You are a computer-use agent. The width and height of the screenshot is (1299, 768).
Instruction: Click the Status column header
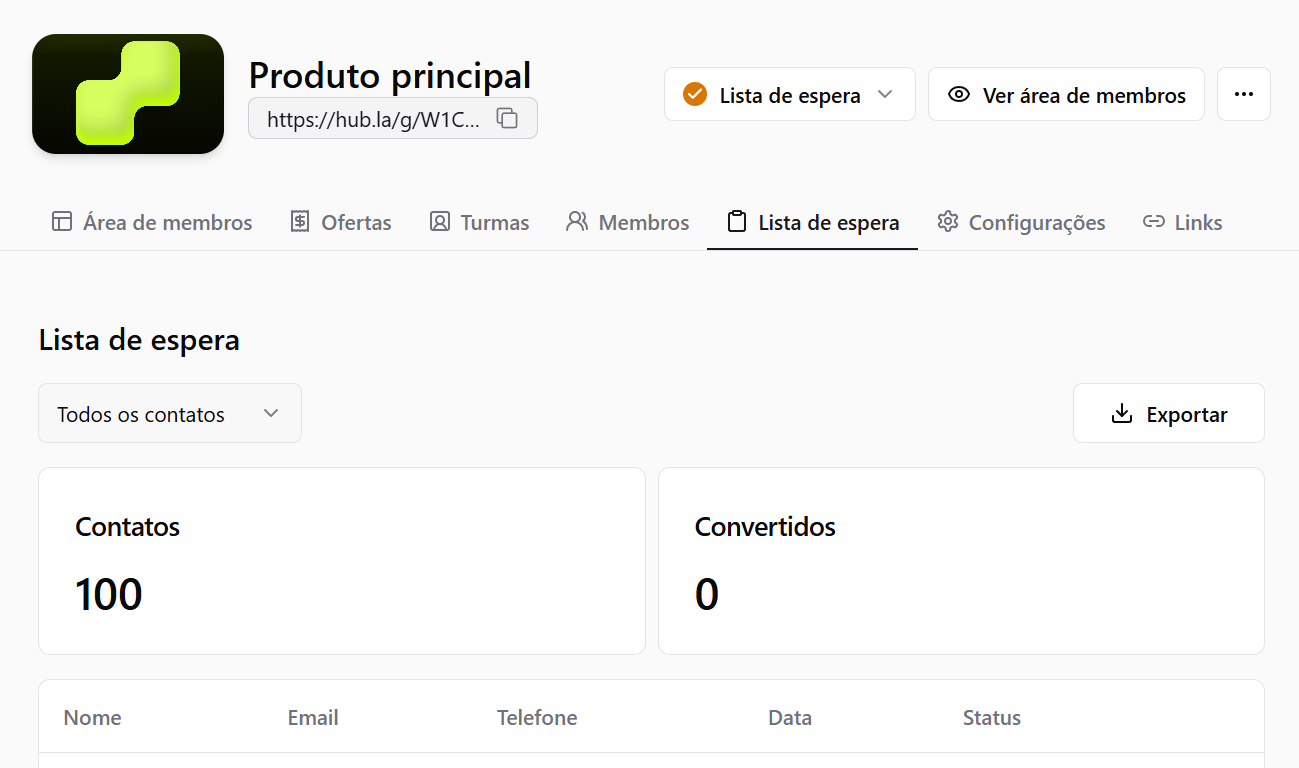point(992,718)
